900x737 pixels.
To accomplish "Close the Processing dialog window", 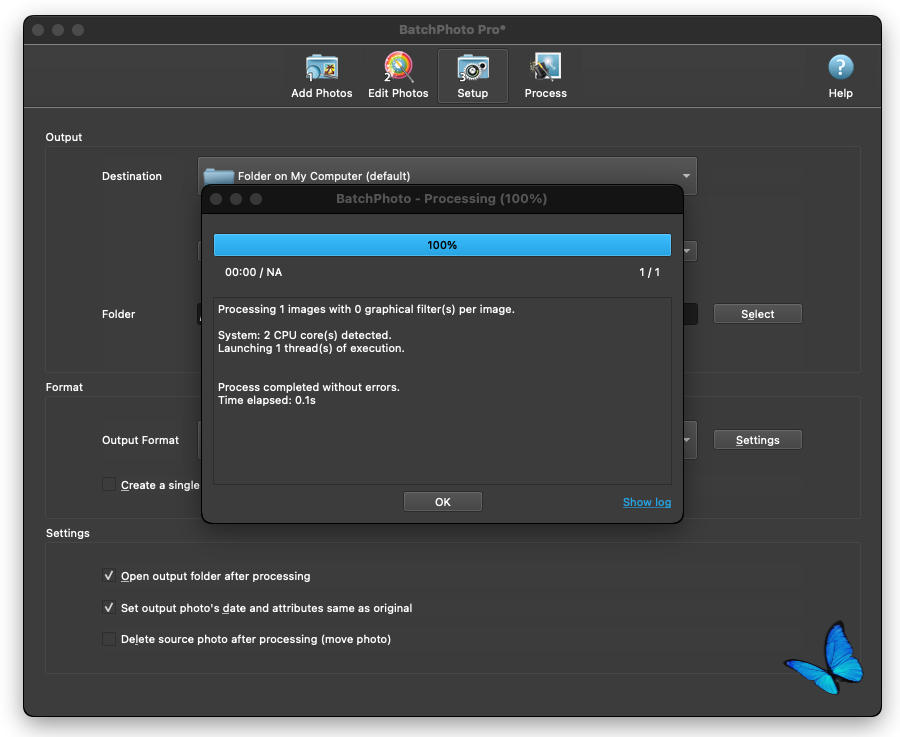I will (216, 199).
